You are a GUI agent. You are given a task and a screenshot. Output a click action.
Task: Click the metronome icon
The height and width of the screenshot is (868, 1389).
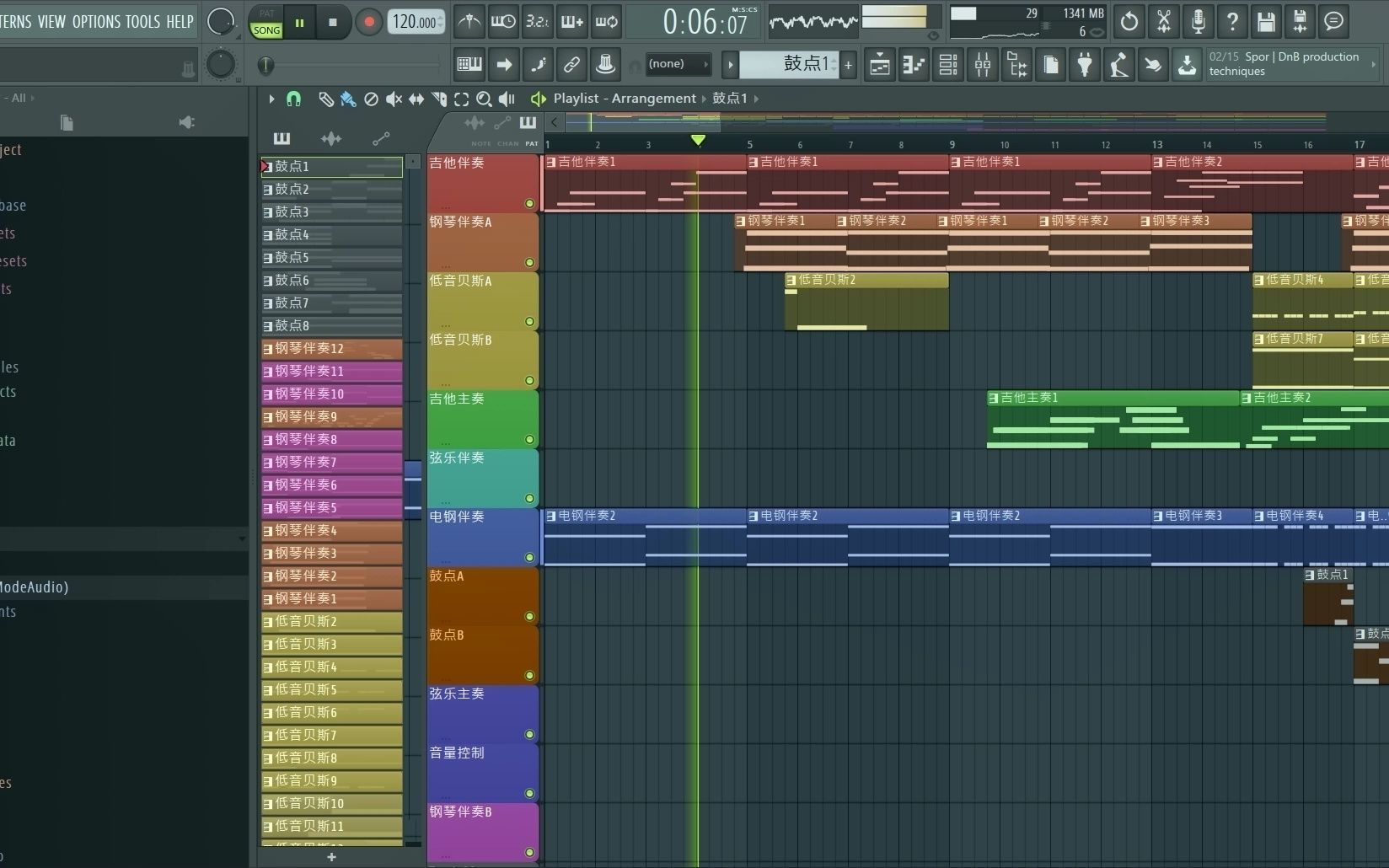pos(469,22)
